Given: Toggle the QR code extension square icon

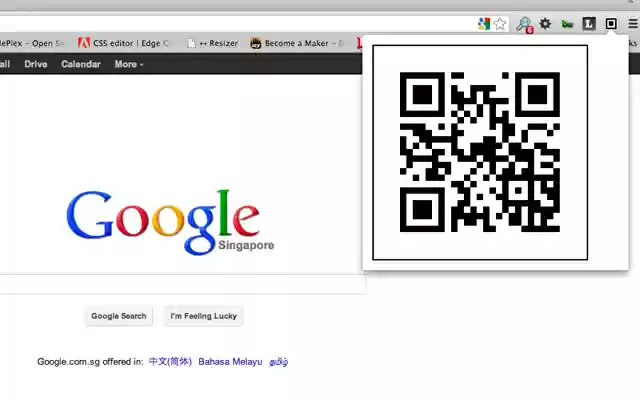Looking at the screenshot, I should (x=611, y=24).
